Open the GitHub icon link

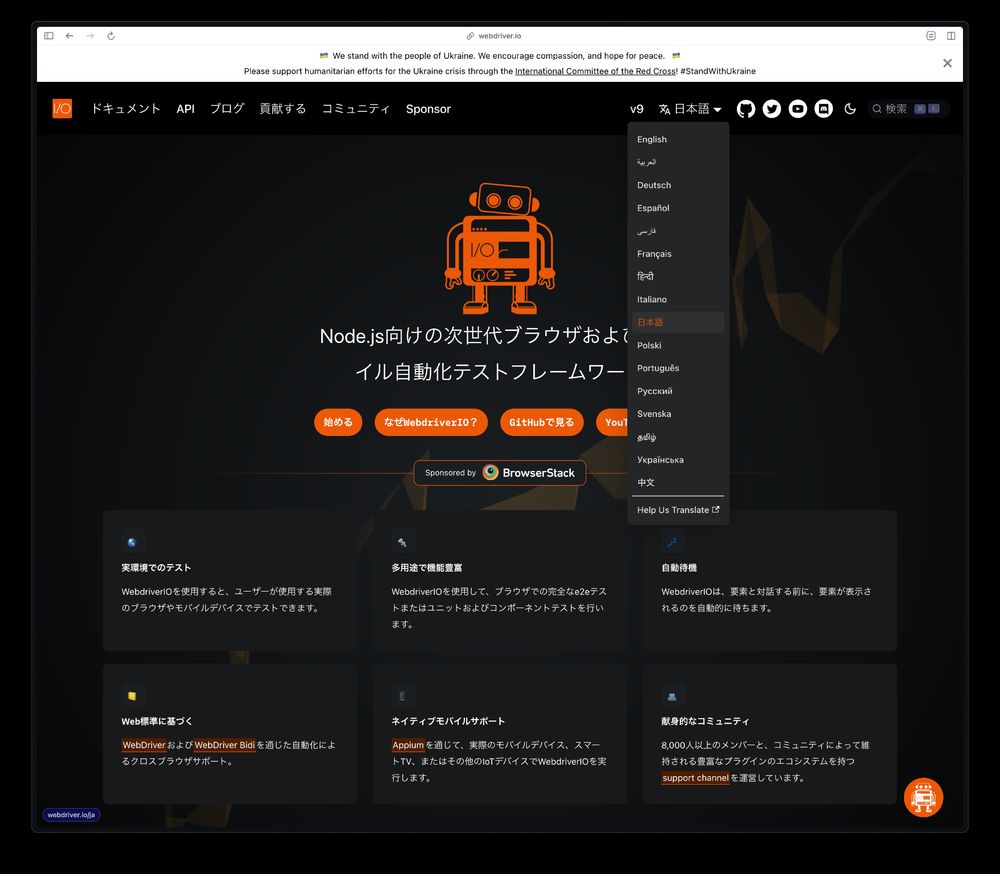tap(746, 109)
